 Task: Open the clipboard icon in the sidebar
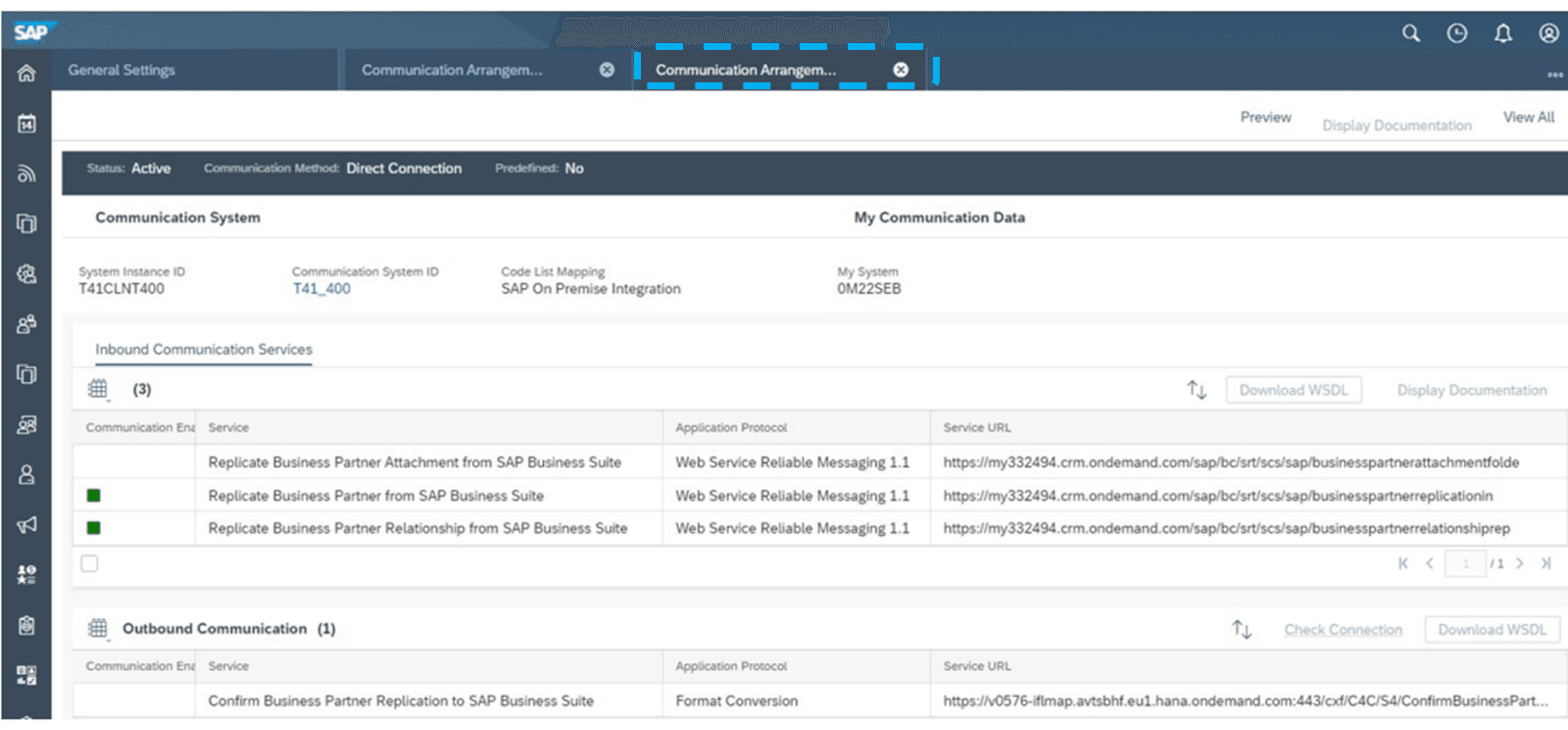pyautogui.click(x=26, y=625)
